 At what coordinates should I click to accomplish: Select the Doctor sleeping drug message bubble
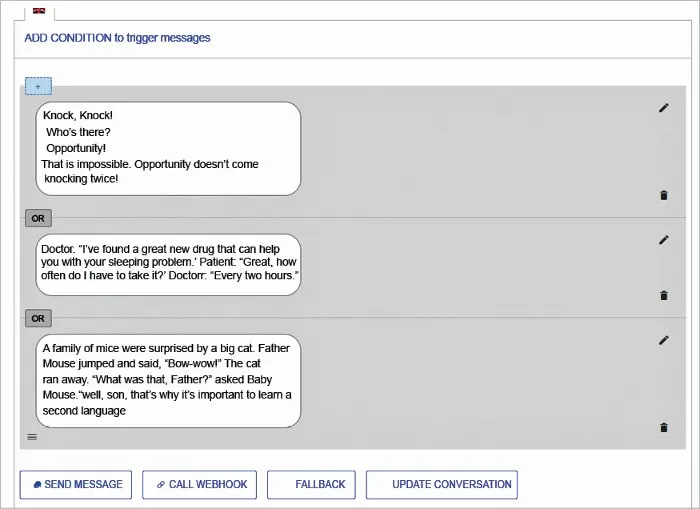pyautogui.click(x=168, y=265)
